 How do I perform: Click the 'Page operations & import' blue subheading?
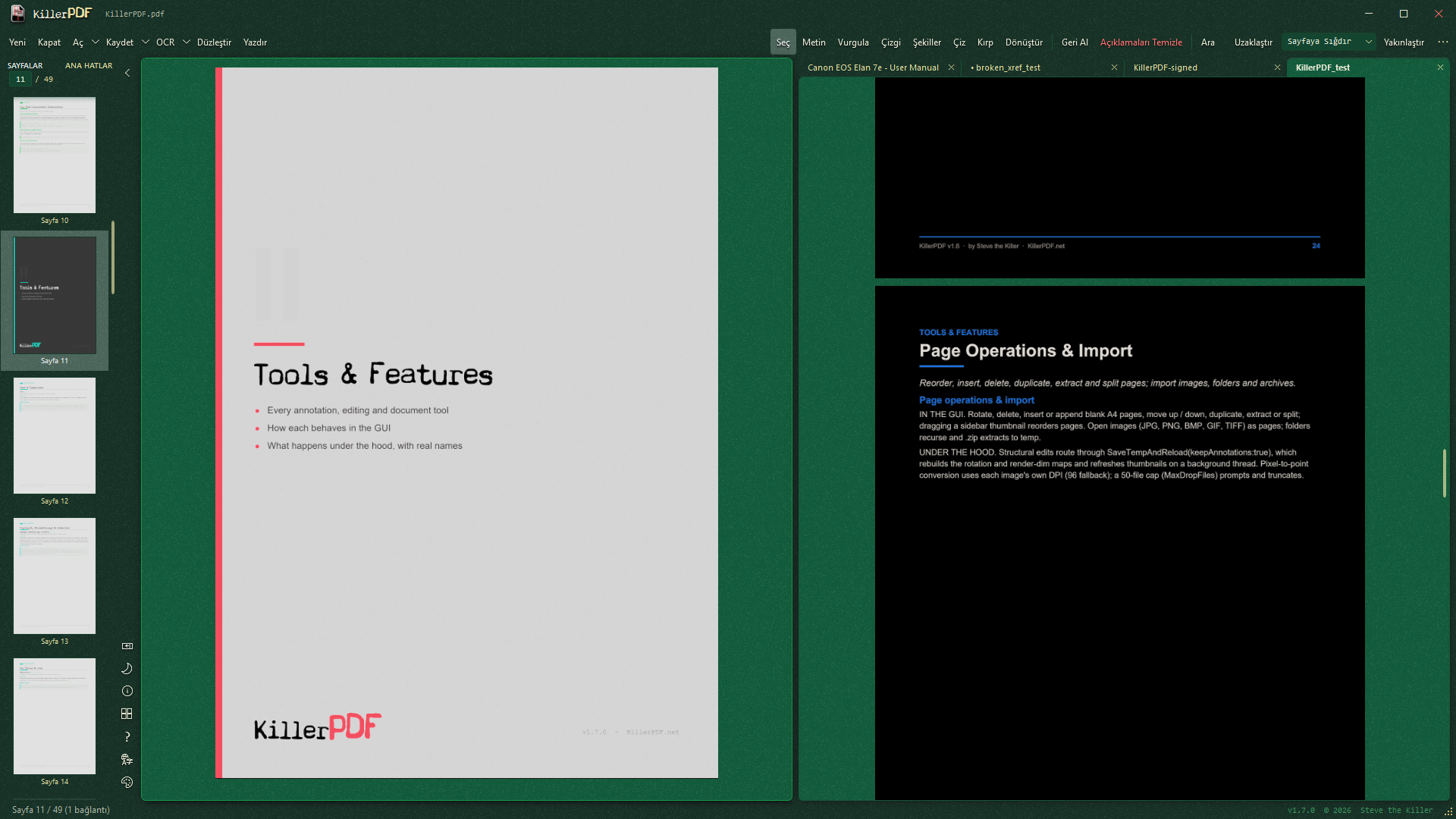point(977,400)
